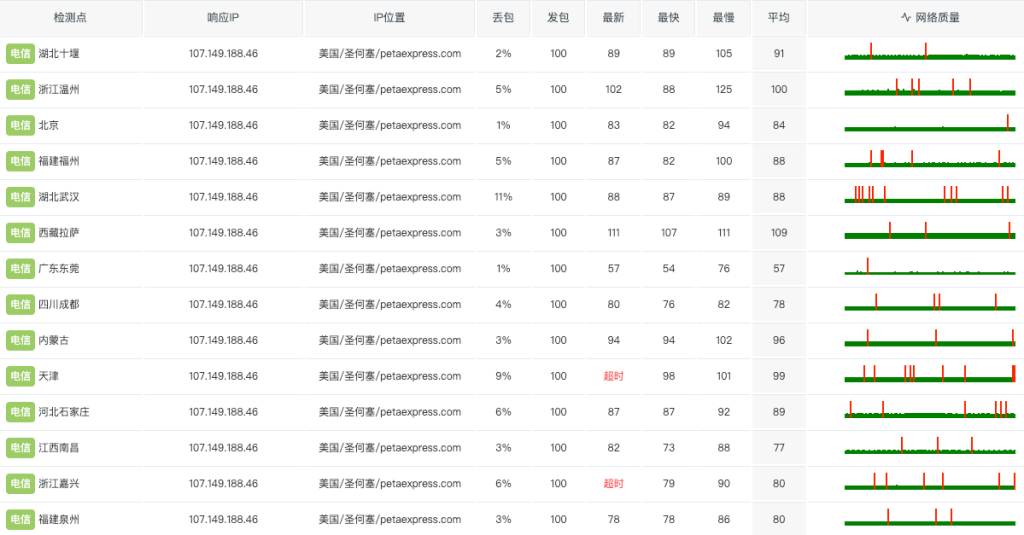Click the 电信 badge for 湖北十堰
1024x535 pixels.
20,54
